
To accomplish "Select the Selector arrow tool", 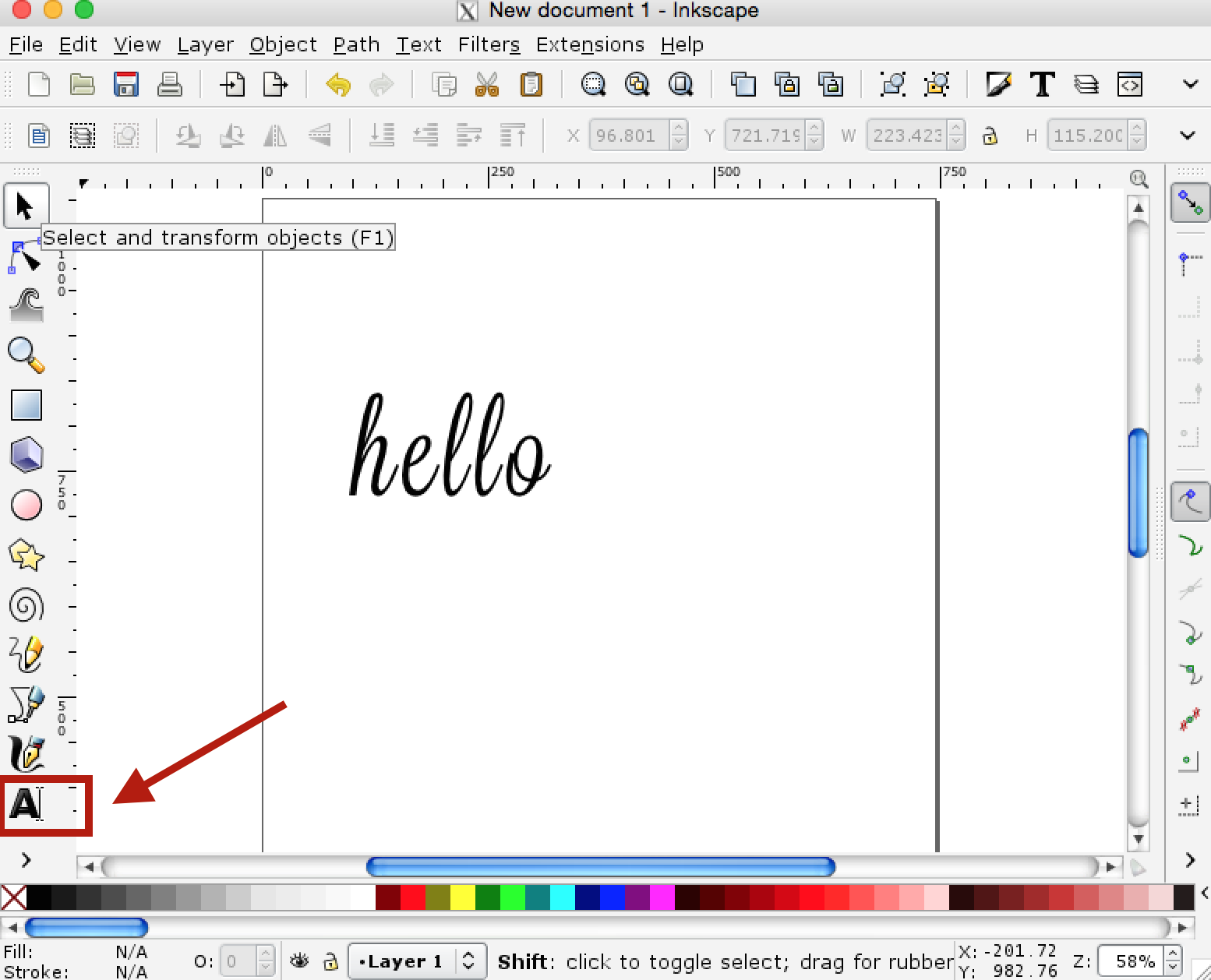I will [26, 206].
